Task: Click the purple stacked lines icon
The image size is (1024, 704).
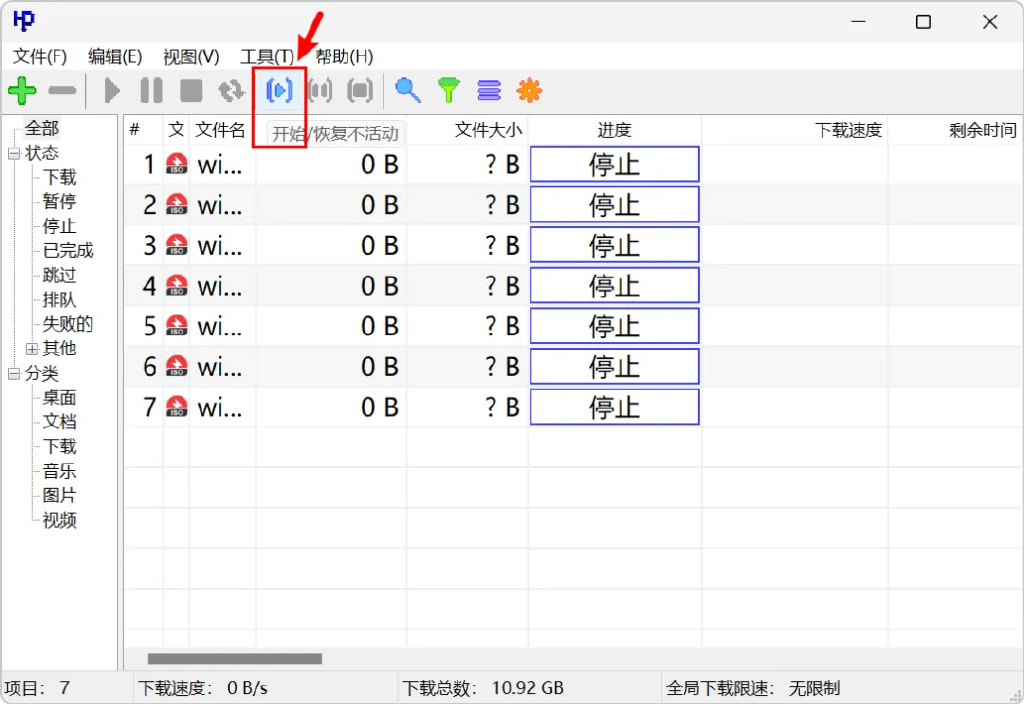Action: (489, 91)
